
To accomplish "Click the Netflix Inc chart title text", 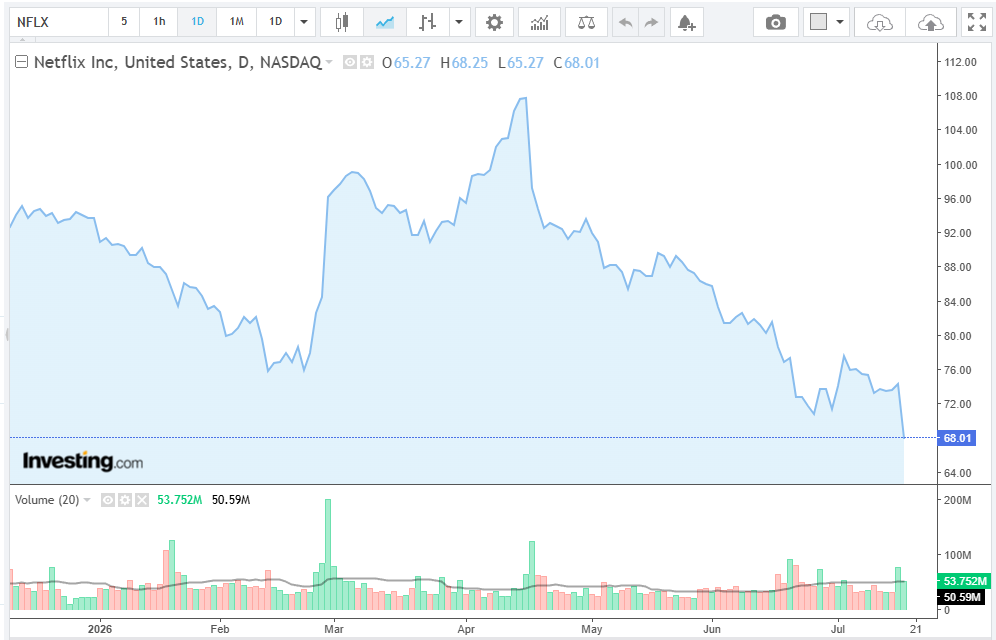I will [x=177, y=62].
